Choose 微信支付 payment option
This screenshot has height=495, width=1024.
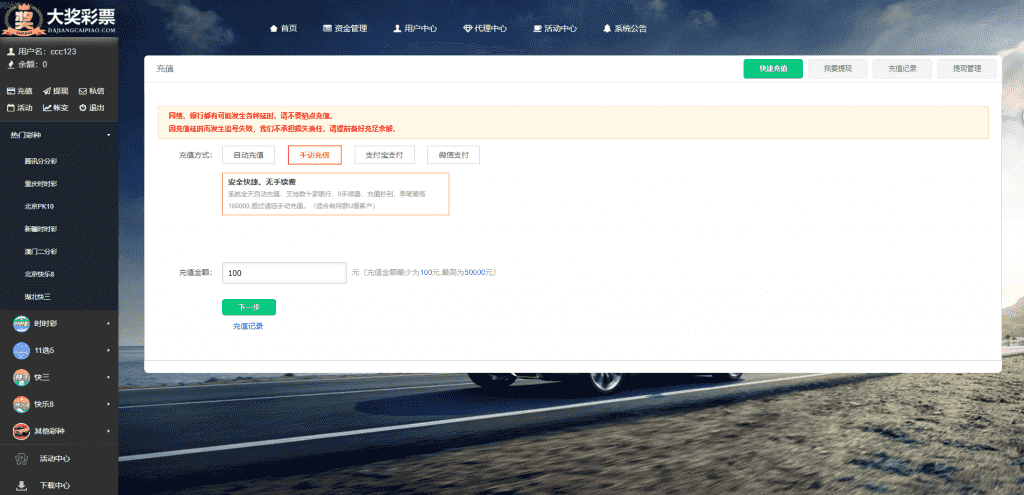point(454,155)
